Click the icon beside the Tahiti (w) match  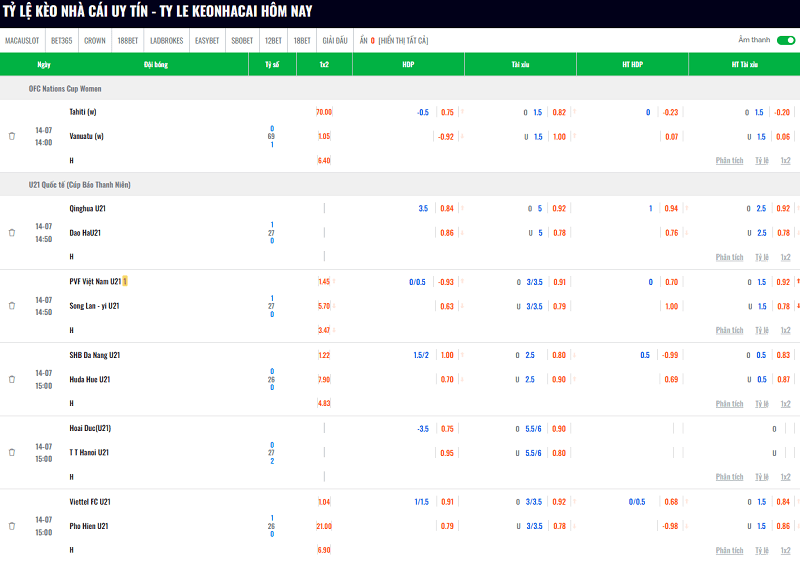click(12, 136)
